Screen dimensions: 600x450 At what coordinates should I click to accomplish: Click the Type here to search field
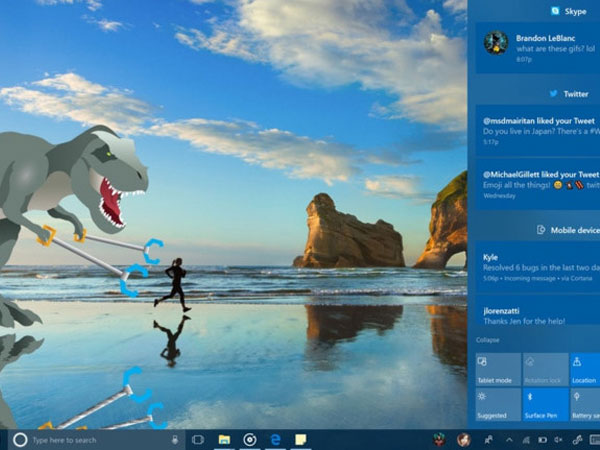coord(99,440)
